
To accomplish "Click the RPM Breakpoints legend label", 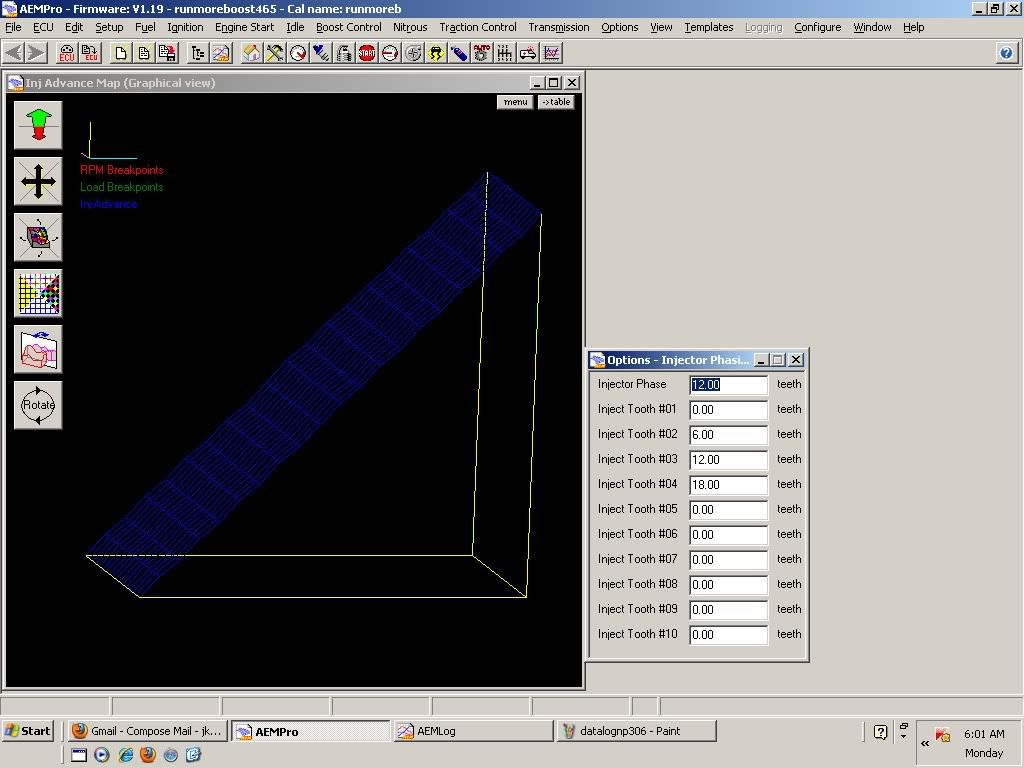I will point(121,170).
